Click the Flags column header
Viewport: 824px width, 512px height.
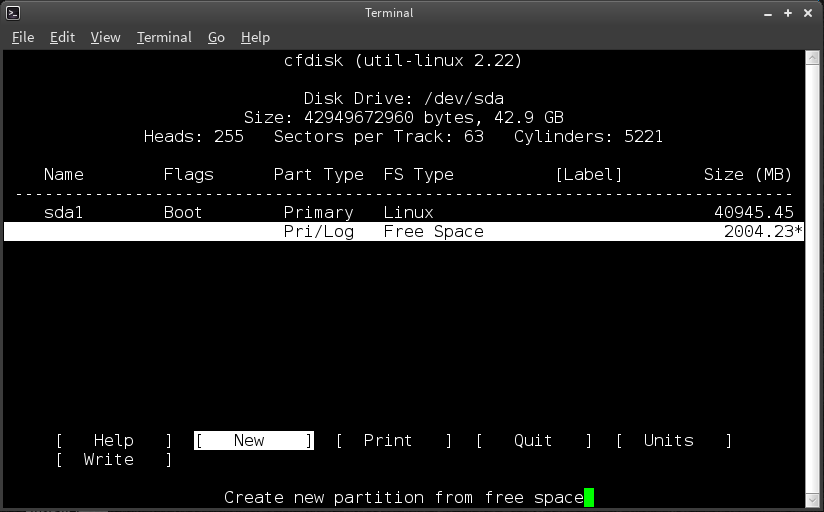pos(188,175)
